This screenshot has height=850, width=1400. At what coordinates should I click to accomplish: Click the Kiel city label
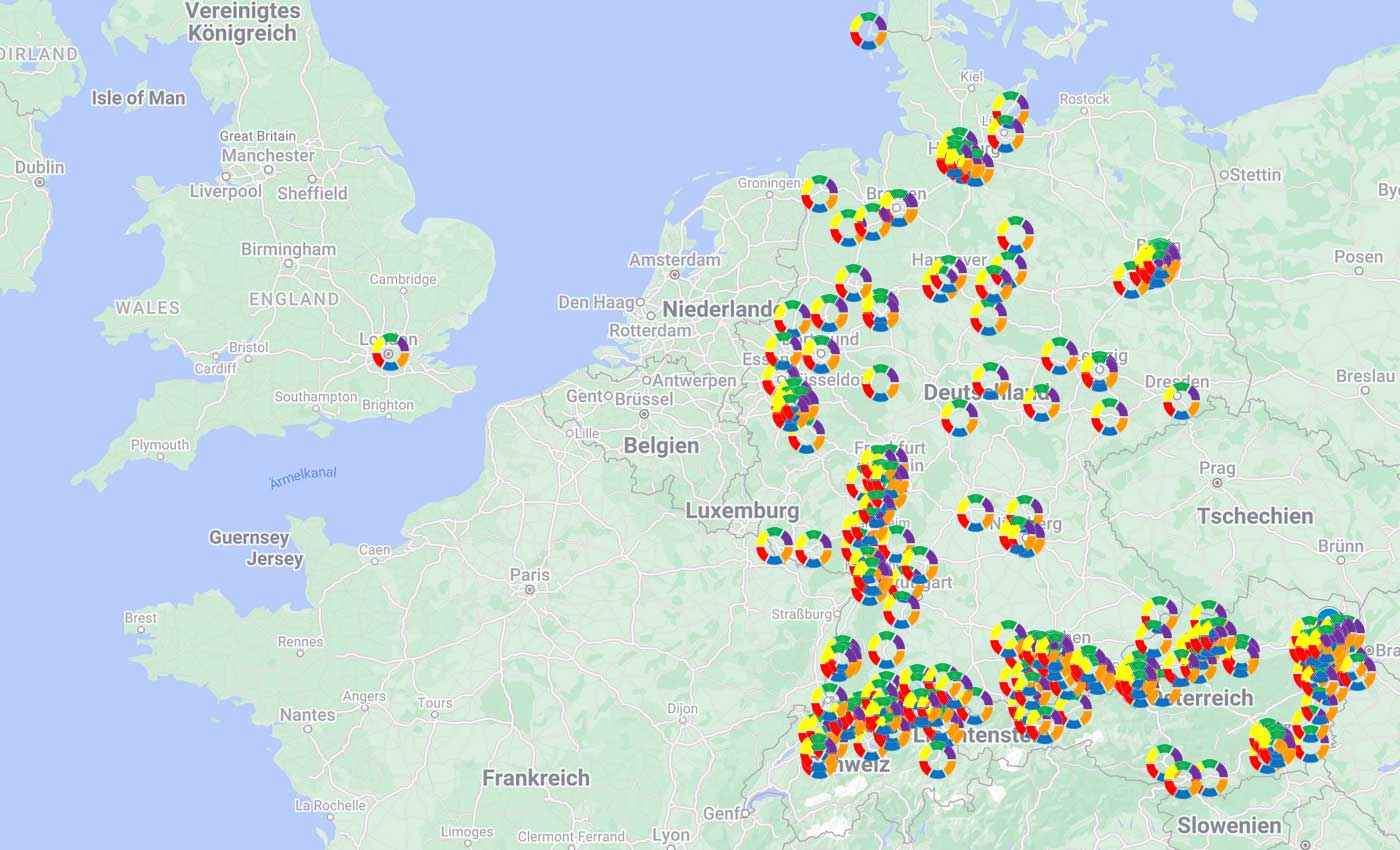(x=971, y=76)
